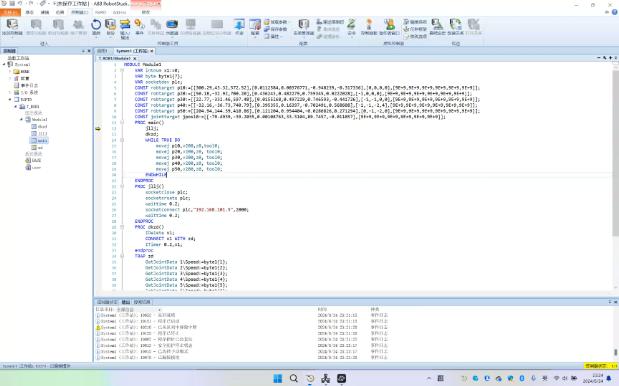Expand the HOME folder node in tree
The width and height of the screenshot is (619, 386).
10,71
